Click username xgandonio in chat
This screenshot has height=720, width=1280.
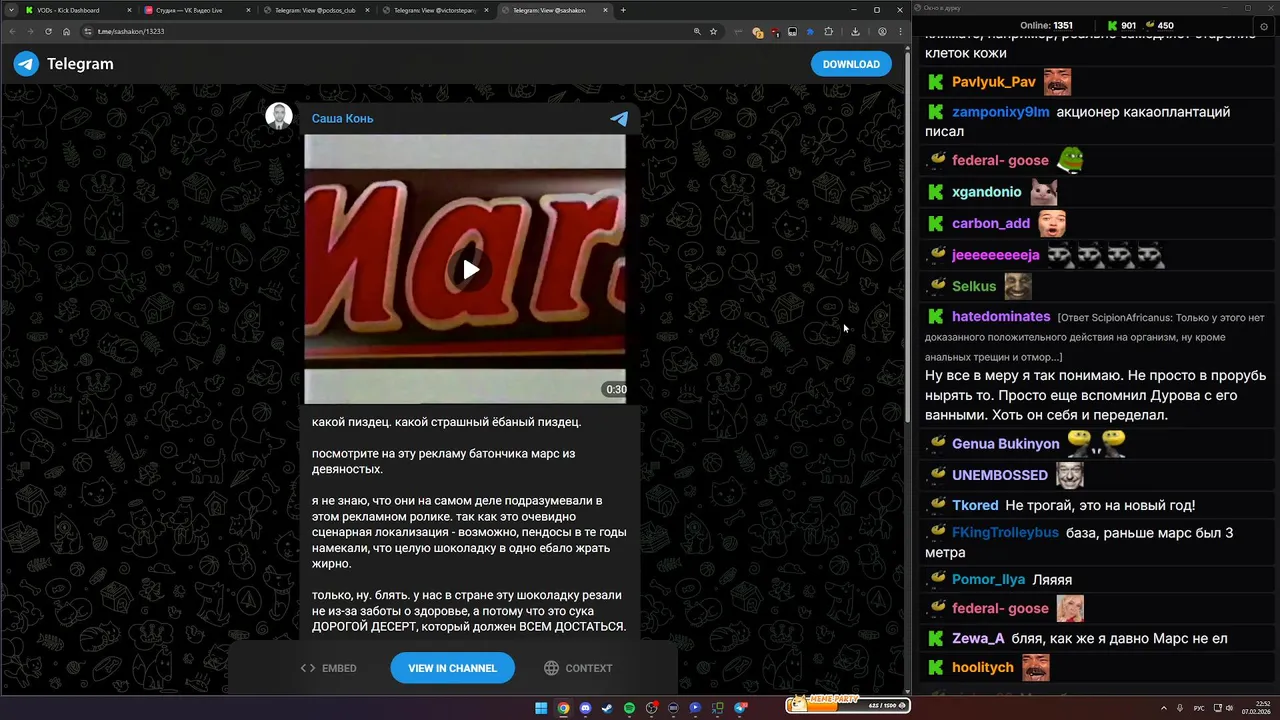pyautogui.click(x=986, y=192)
